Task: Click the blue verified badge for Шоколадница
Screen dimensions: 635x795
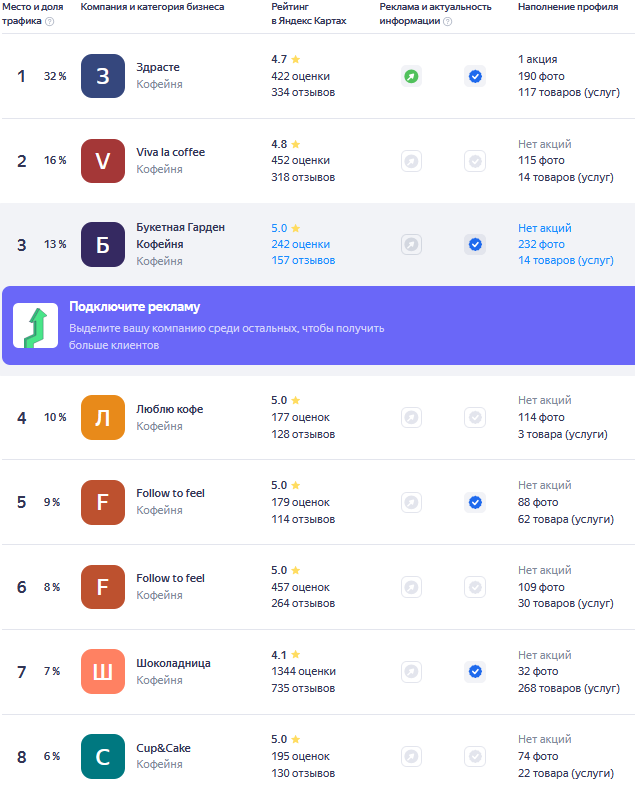Action: click(475, 672)
